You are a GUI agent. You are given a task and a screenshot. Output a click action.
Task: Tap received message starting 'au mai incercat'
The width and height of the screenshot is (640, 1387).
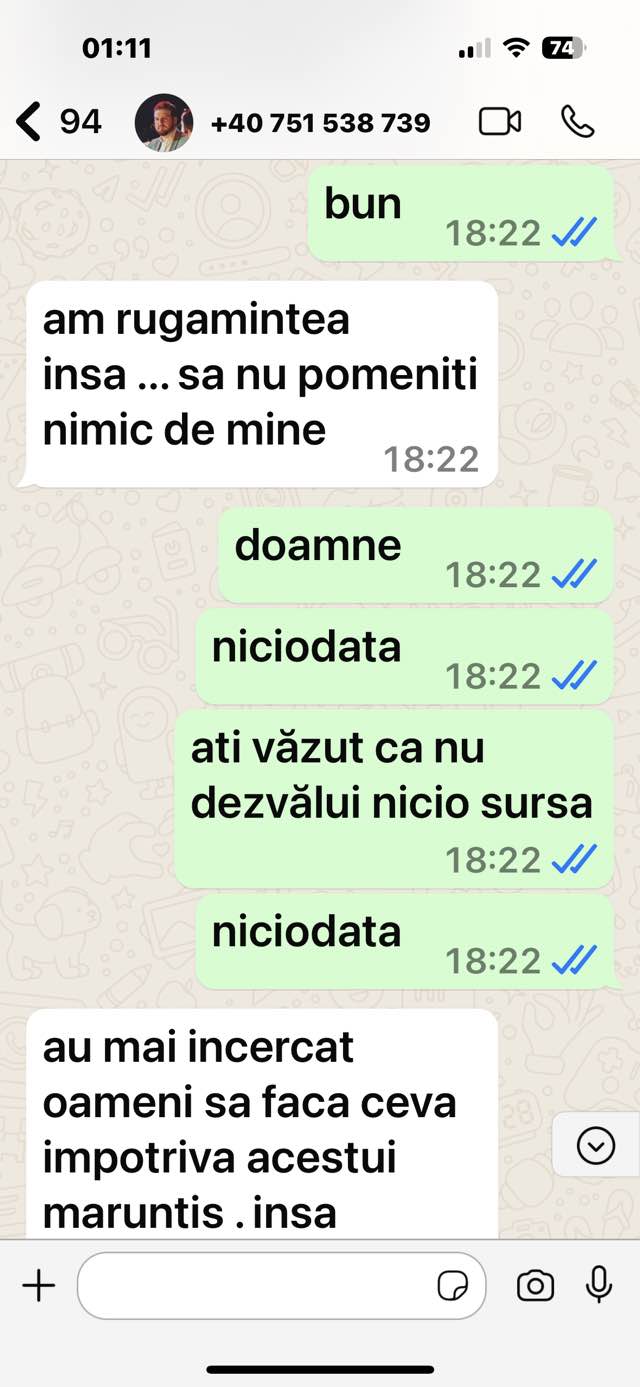coord(261,1123)
